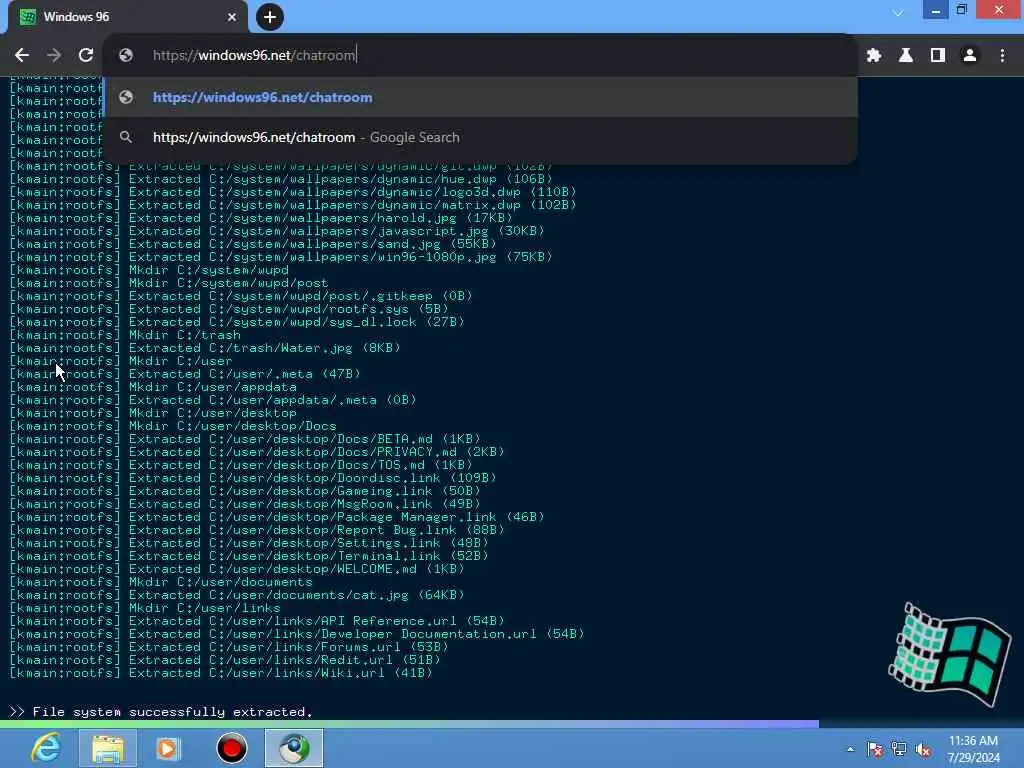Open the Extensions puzzle-piece menu
The width and height of the screenshot is (1024, 768).
click(x=874, y=56)
